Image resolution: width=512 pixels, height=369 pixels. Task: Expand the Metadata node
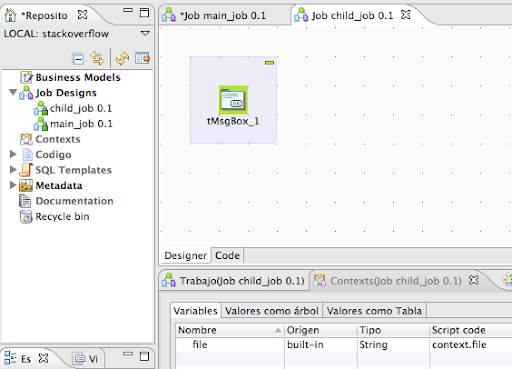click(x=13, y=185)
